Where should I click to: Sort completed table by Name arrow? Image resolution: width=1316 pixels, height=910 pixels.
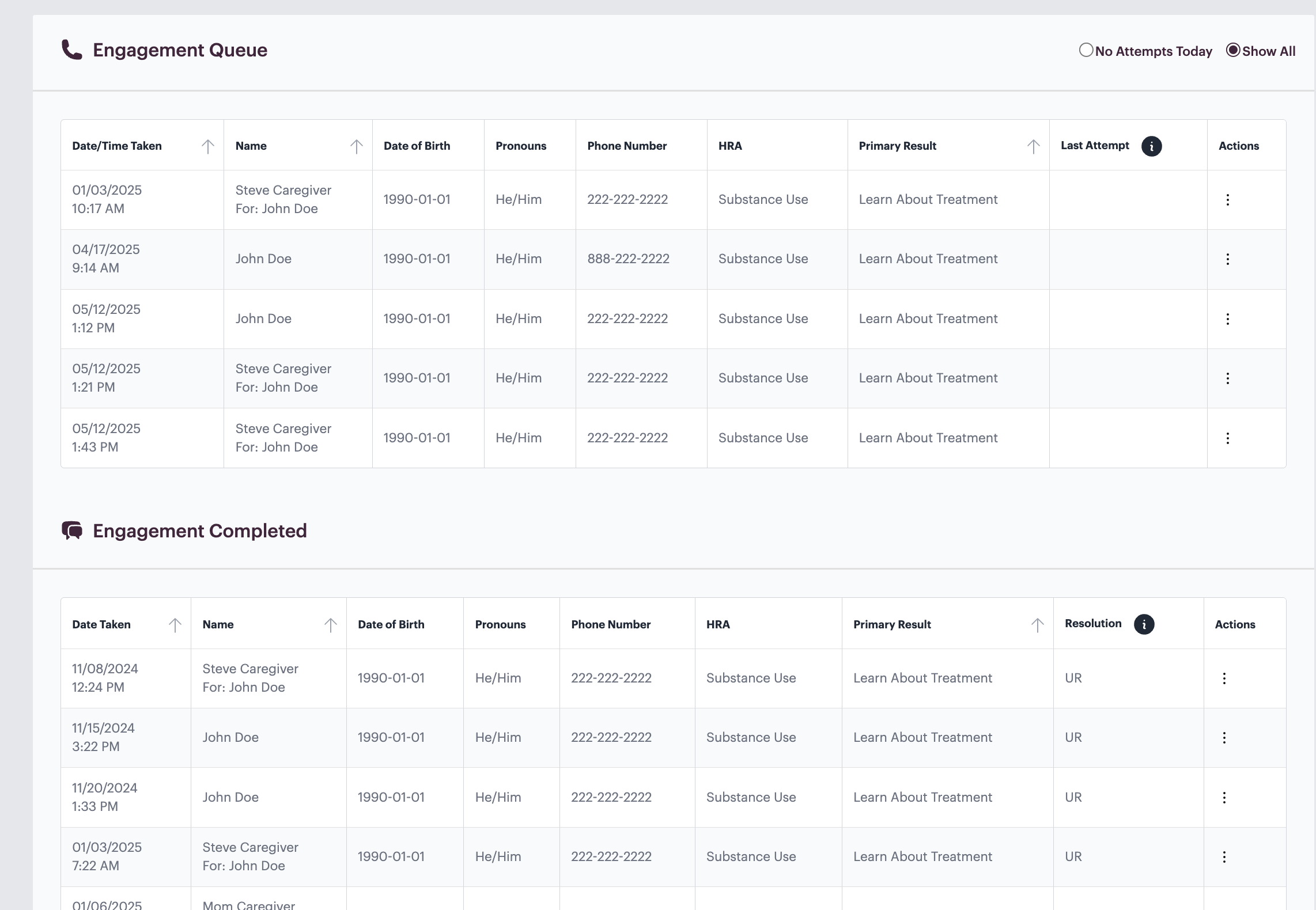pos(331,625)
